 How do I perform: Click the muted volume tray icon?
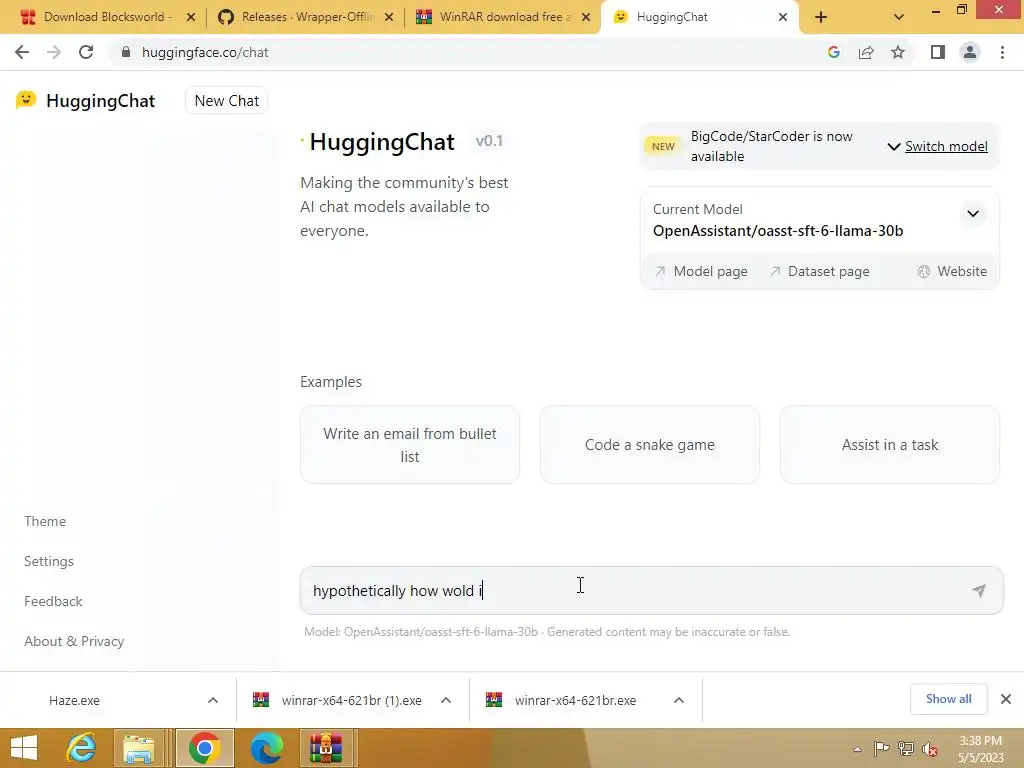coord(930,749)
